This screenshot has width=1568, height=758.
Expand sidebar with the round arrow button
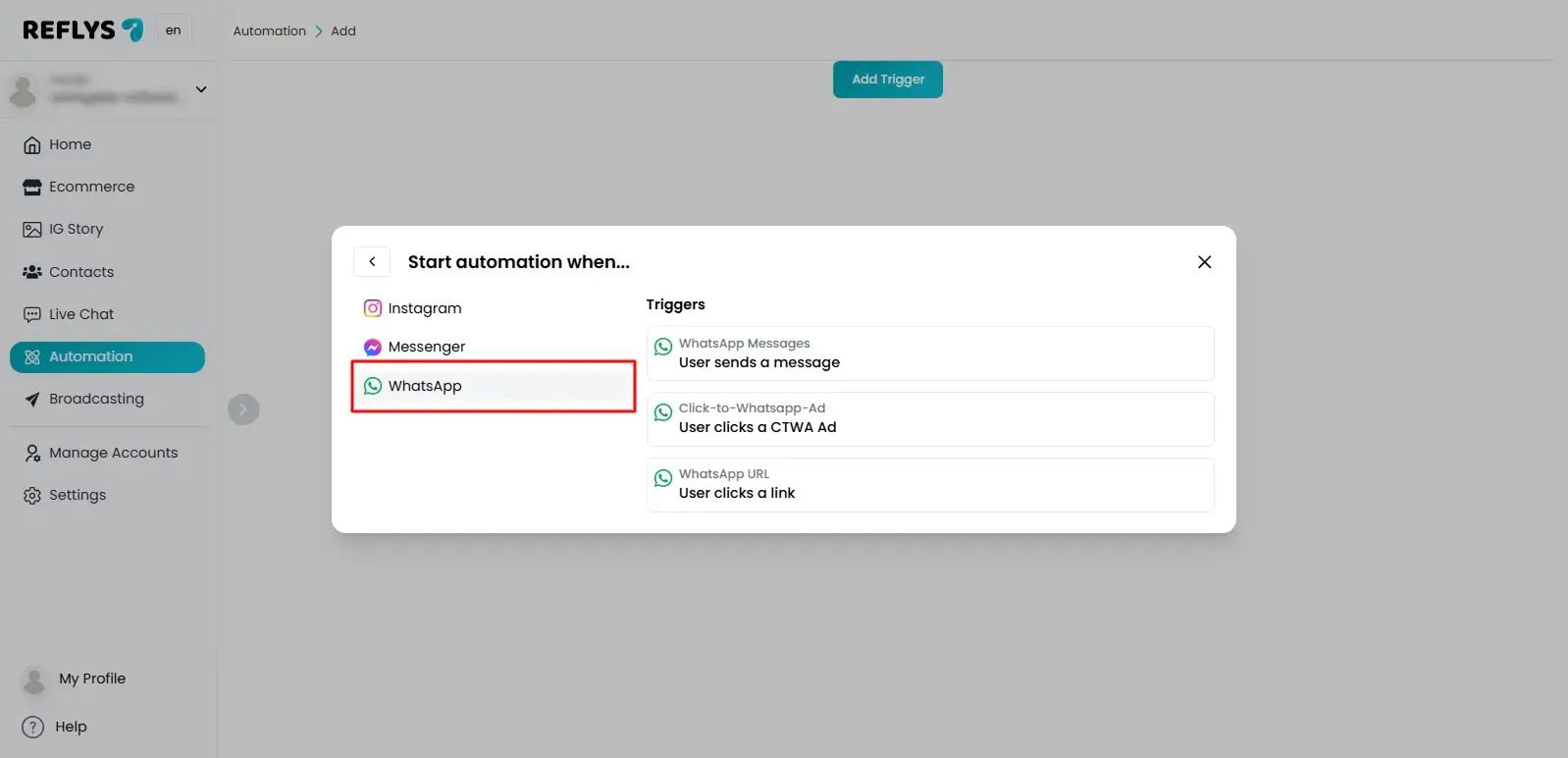click(x=243, y=409)
